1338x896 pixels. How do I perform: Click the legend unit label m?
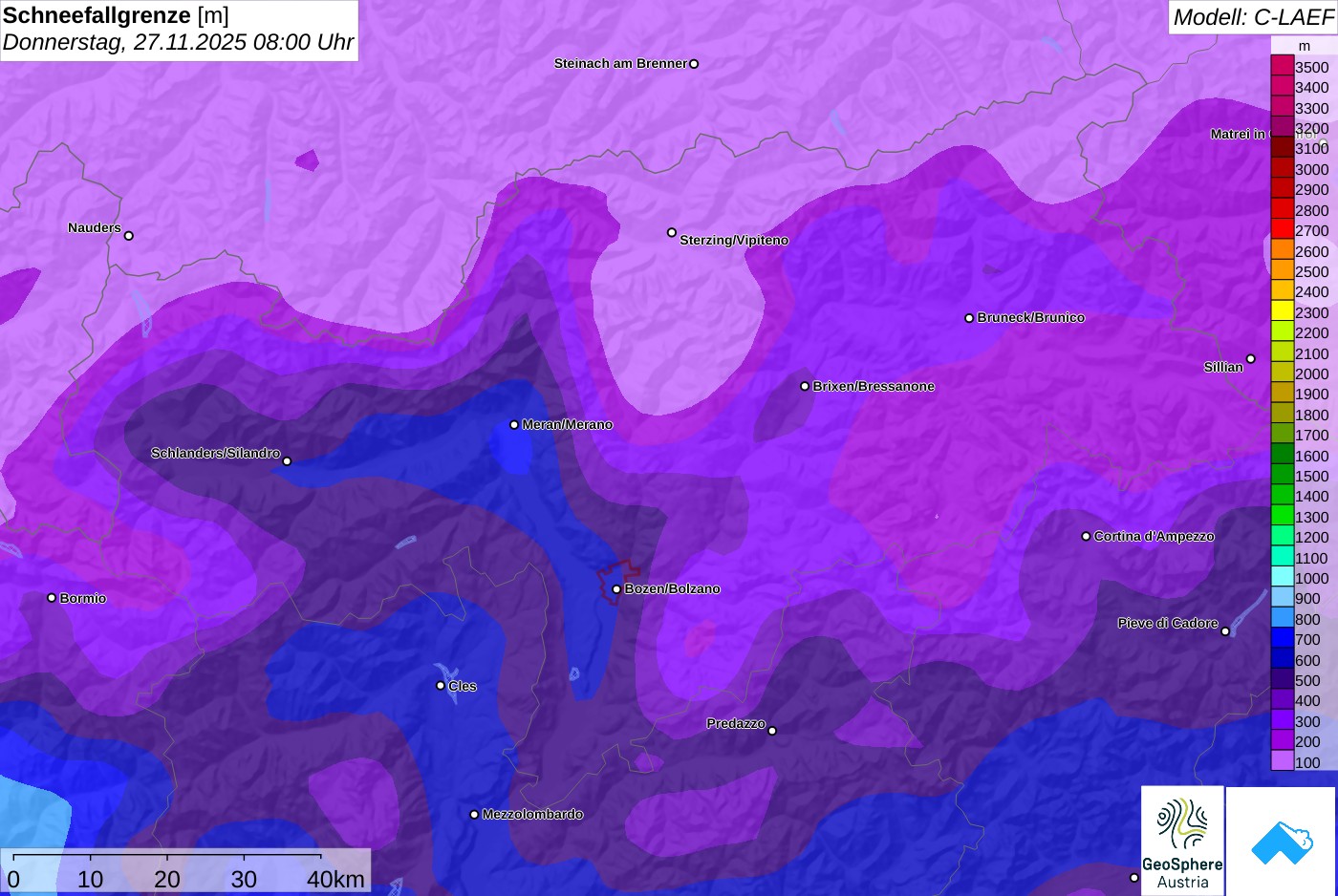pos(1305,46)
